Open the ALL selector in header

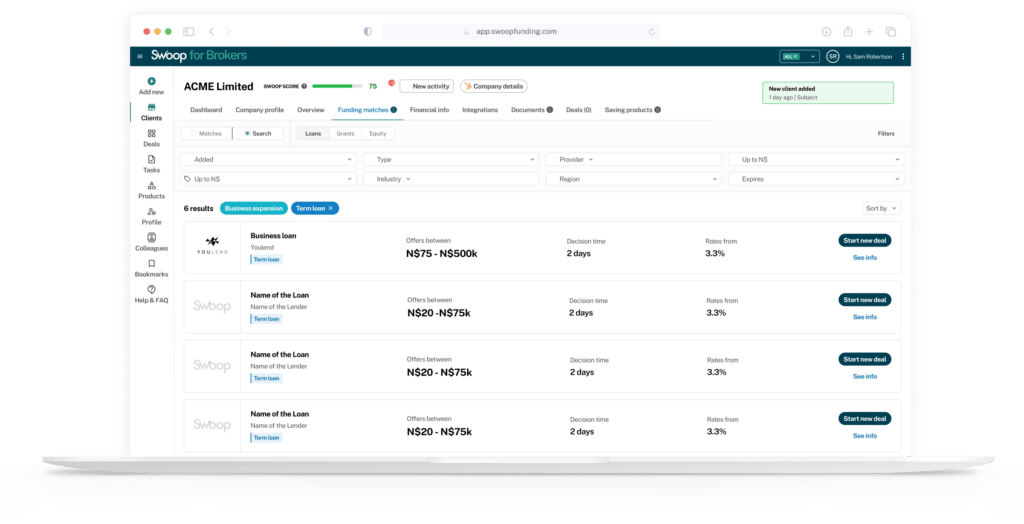(799, 57)
